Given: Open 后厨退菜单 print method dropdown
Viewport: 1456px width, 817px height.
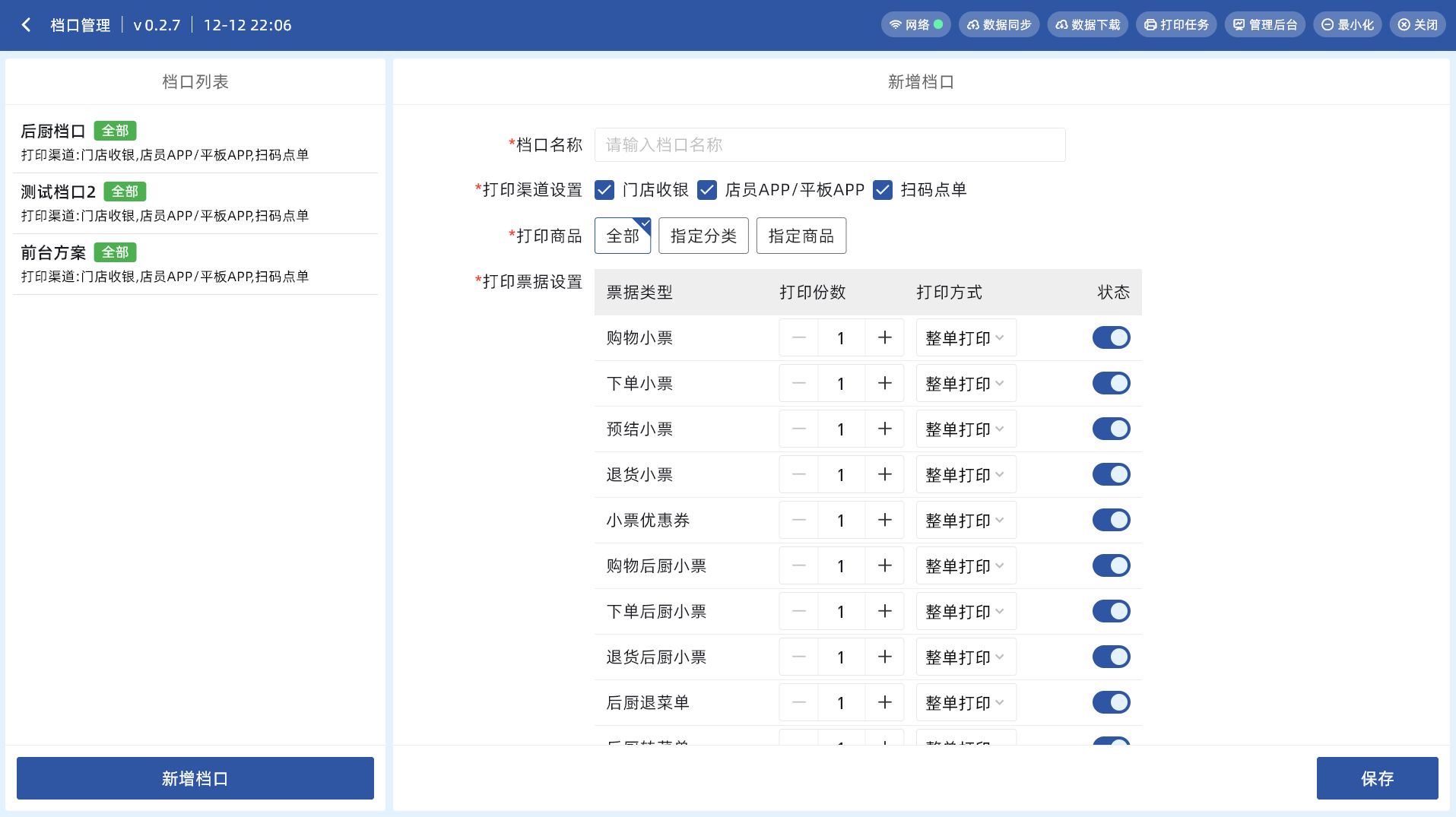Looking at the screenshot, I should point(965,703).
